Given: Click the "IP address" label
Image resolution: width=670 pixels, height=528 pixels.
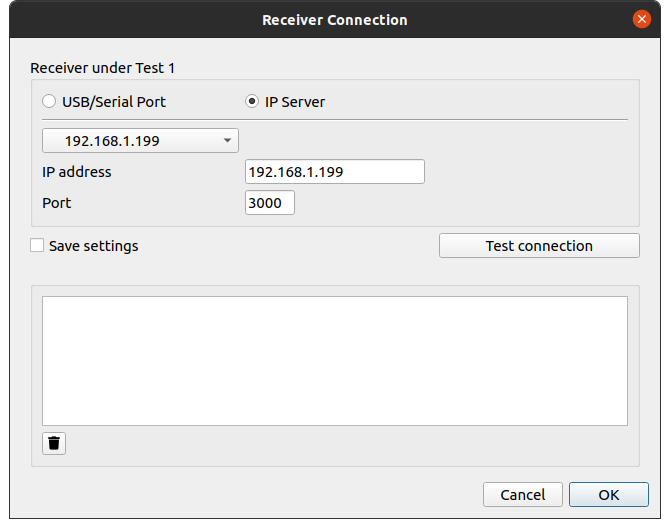Looking at the screenshot, I should pyautogui.click(x=77, y=172).
